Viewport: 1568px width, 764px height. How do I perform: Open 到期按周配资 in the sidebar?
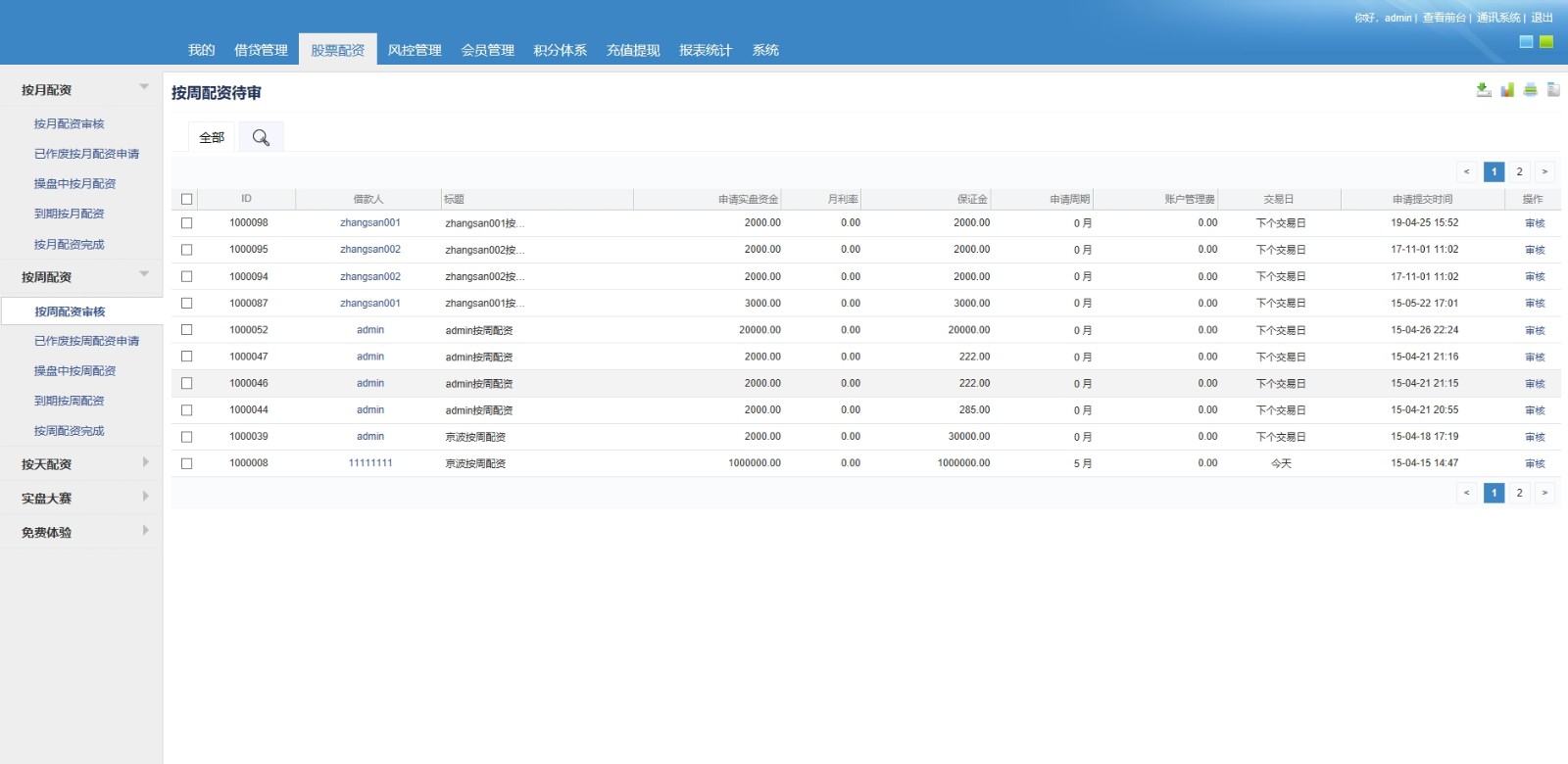(x=70, y=401)
